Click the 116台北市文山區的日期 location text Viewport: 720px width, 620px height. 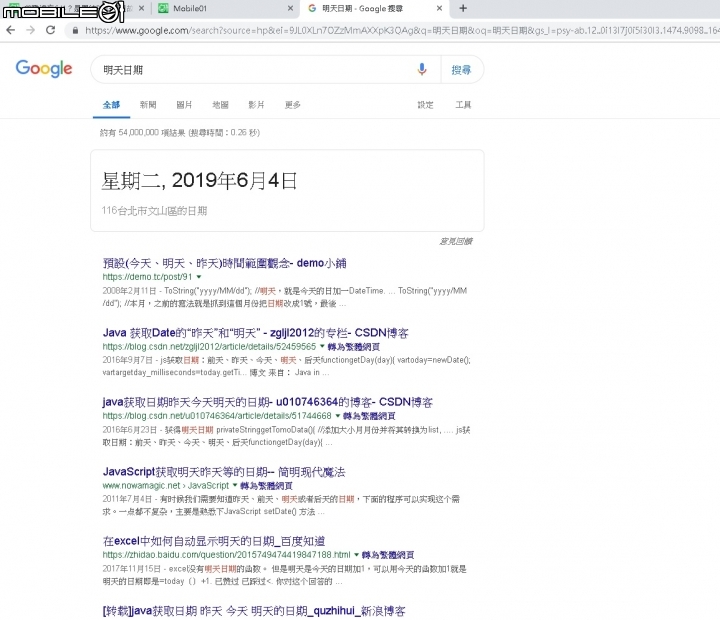[154, 211]
